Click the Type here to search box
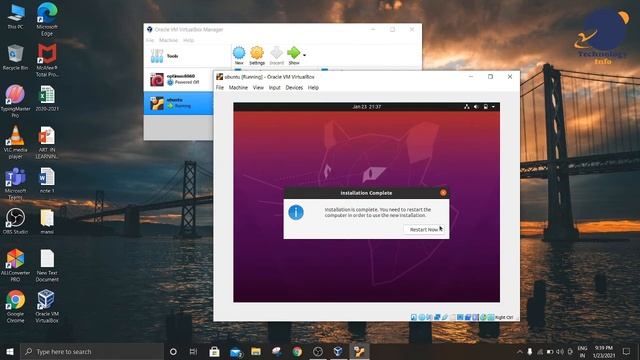Image resolution: width=640 pixels, height=360 pixels. pos(92,351)
